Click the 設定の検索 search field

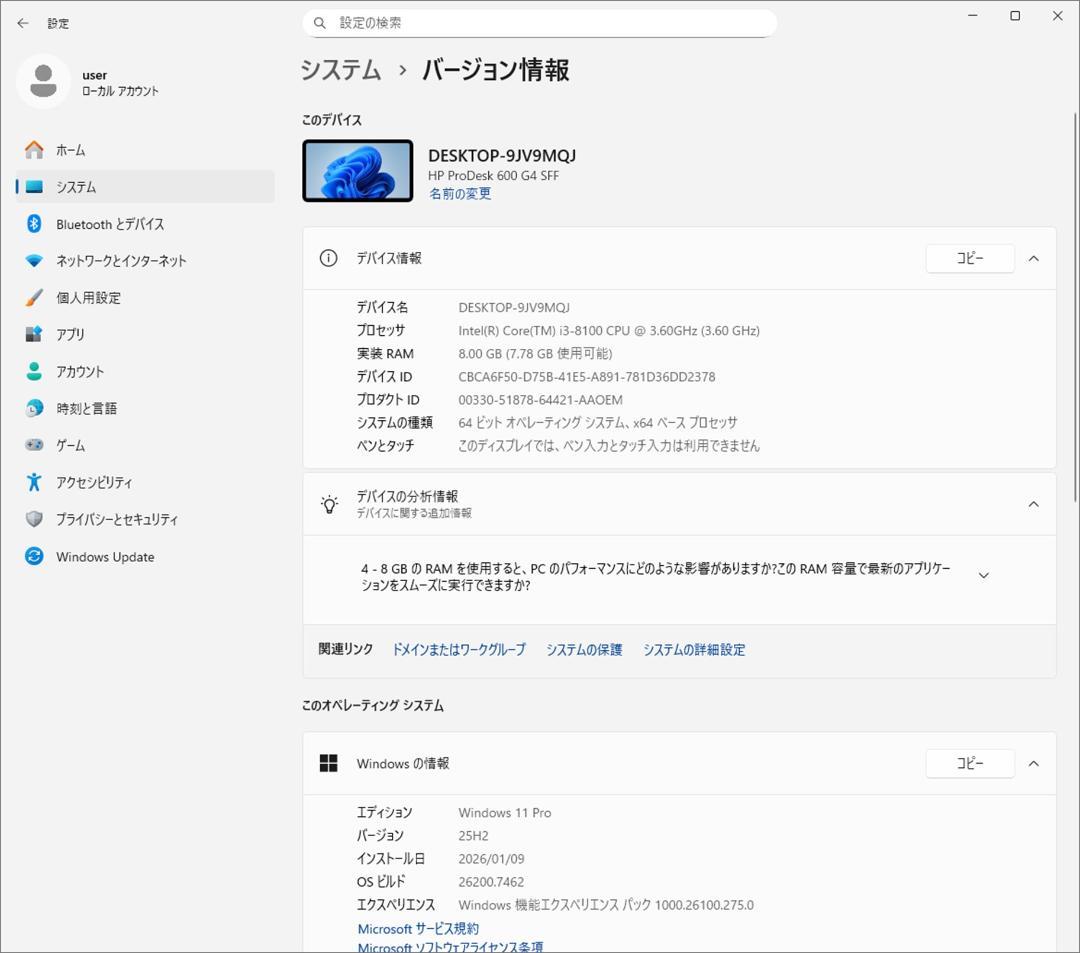[x=540, y=22]
